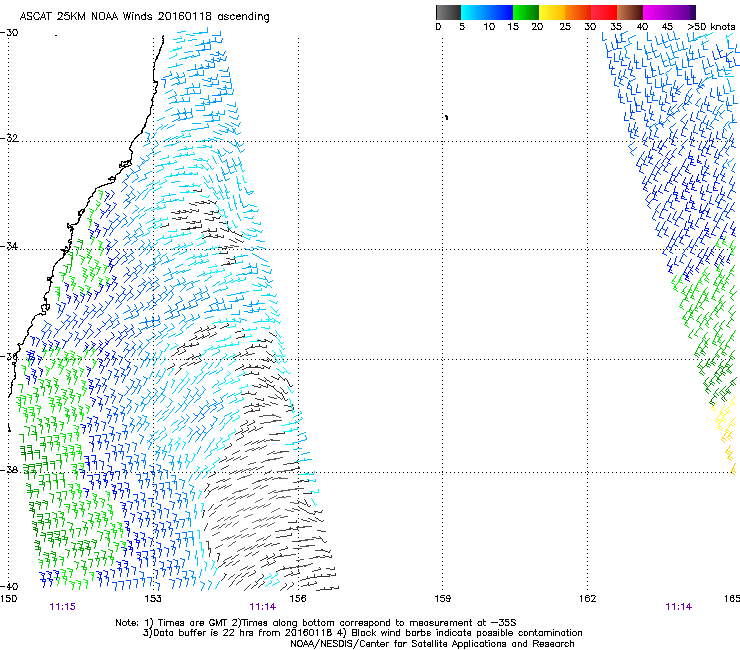Screen dimensions: 740x650
Task: Click the NOAA/NESDIS credit line
Action: click(432, 644)
